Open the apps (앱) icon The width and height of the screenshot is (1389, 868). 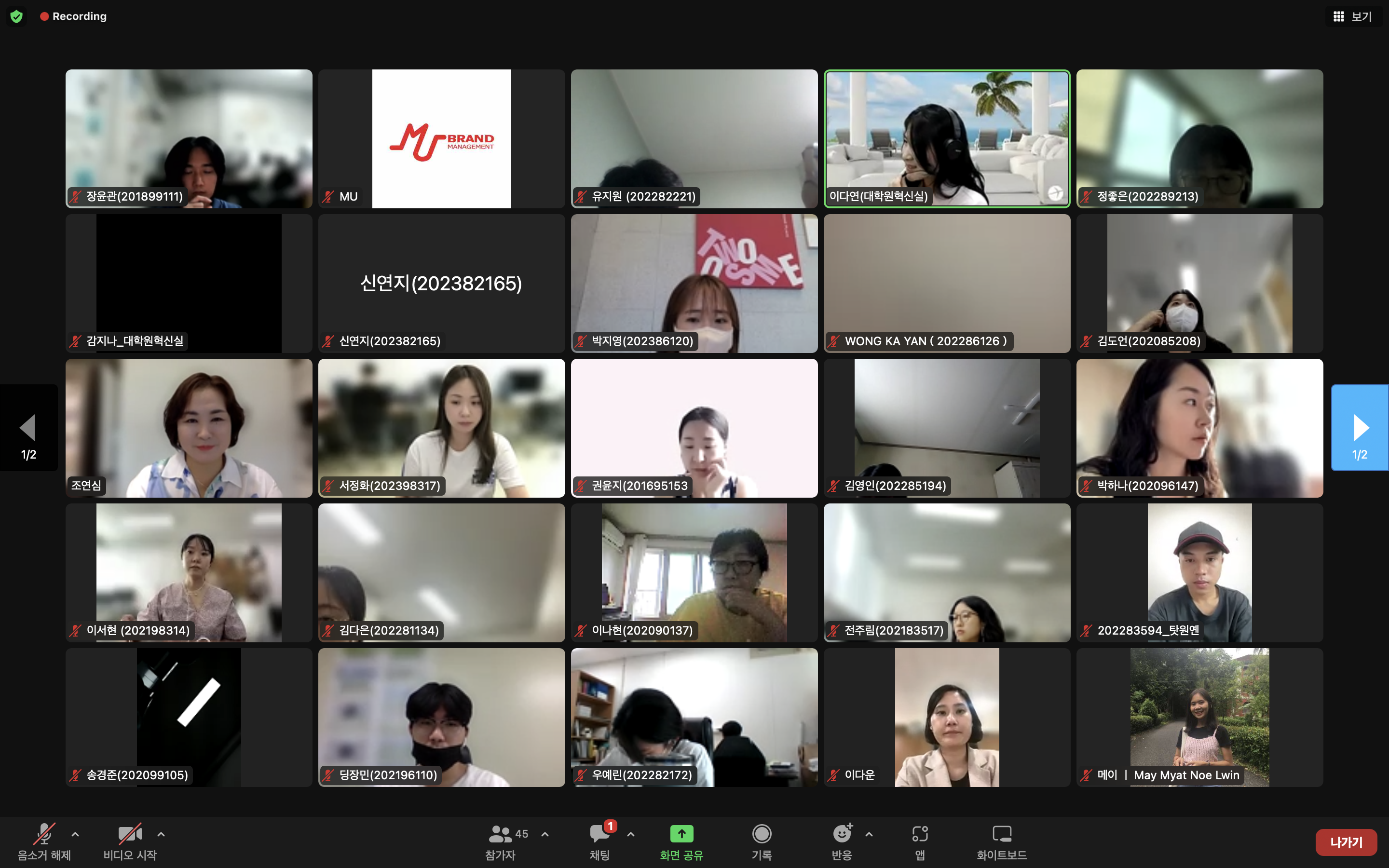[920, 834]
